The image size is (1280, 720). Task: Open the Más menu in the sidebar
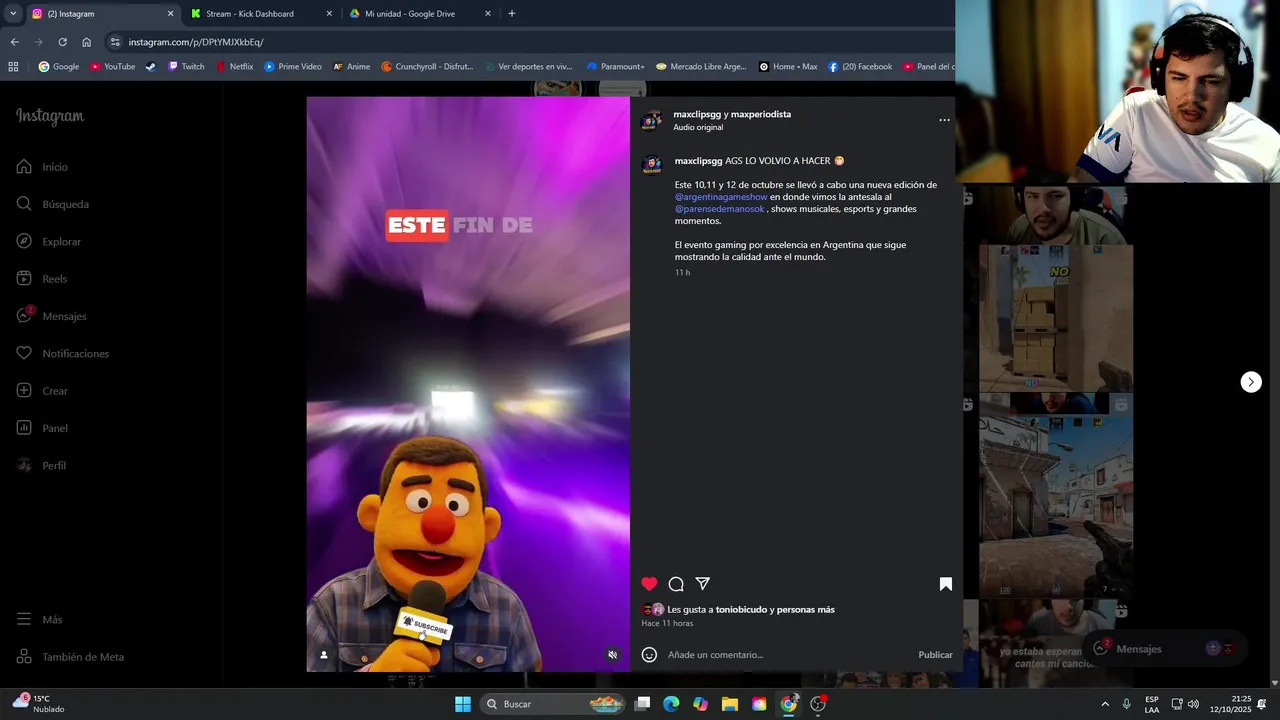point(39,620)
